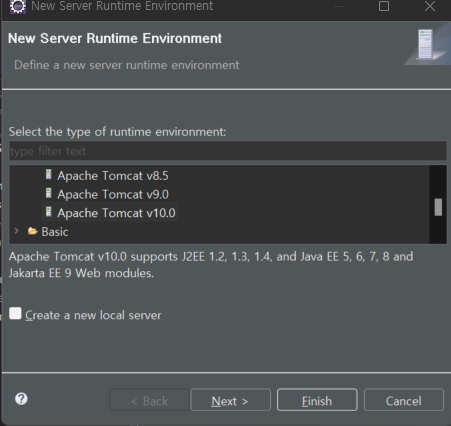Screen dimensions: 451x426
Task: Select the Basic tree label
Action: pyautogui.click(x=55, y=232)
